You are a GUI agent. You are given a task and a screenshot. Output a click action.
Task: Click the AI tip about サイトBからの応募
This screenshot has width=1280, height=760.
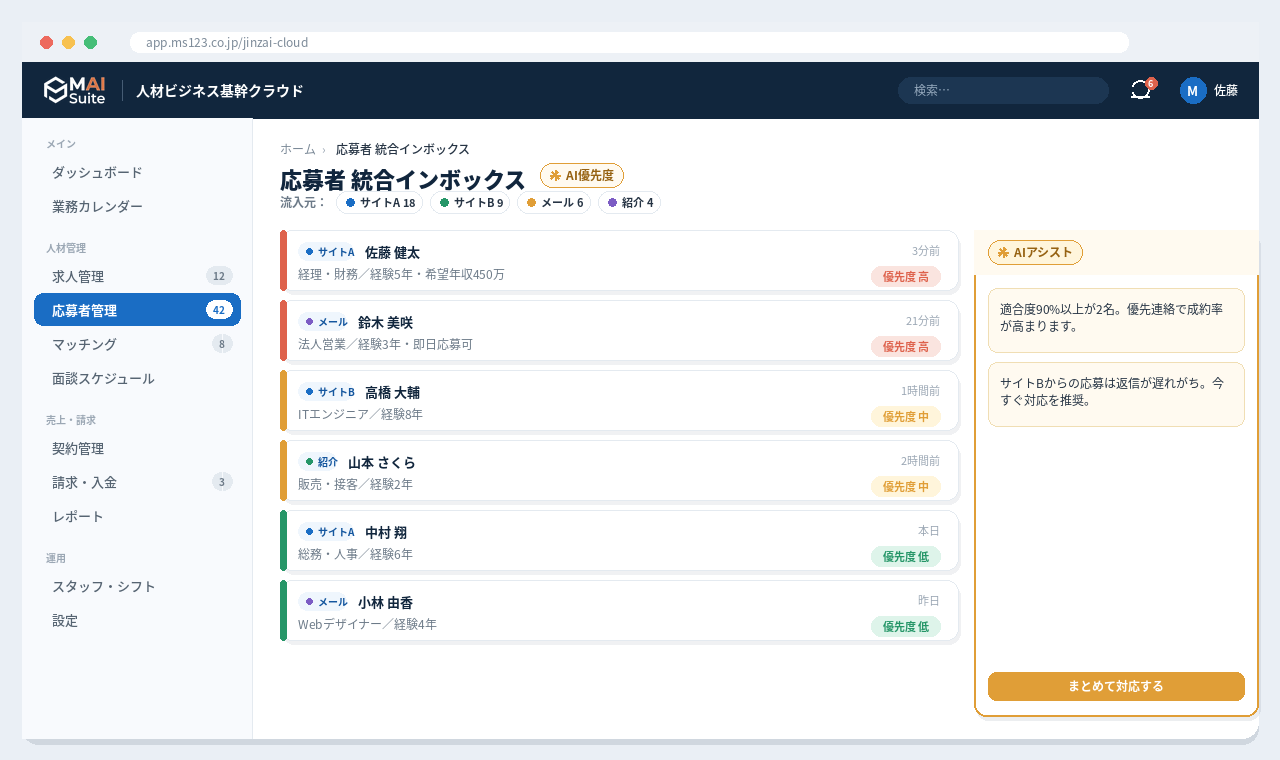coord(1116,394)
